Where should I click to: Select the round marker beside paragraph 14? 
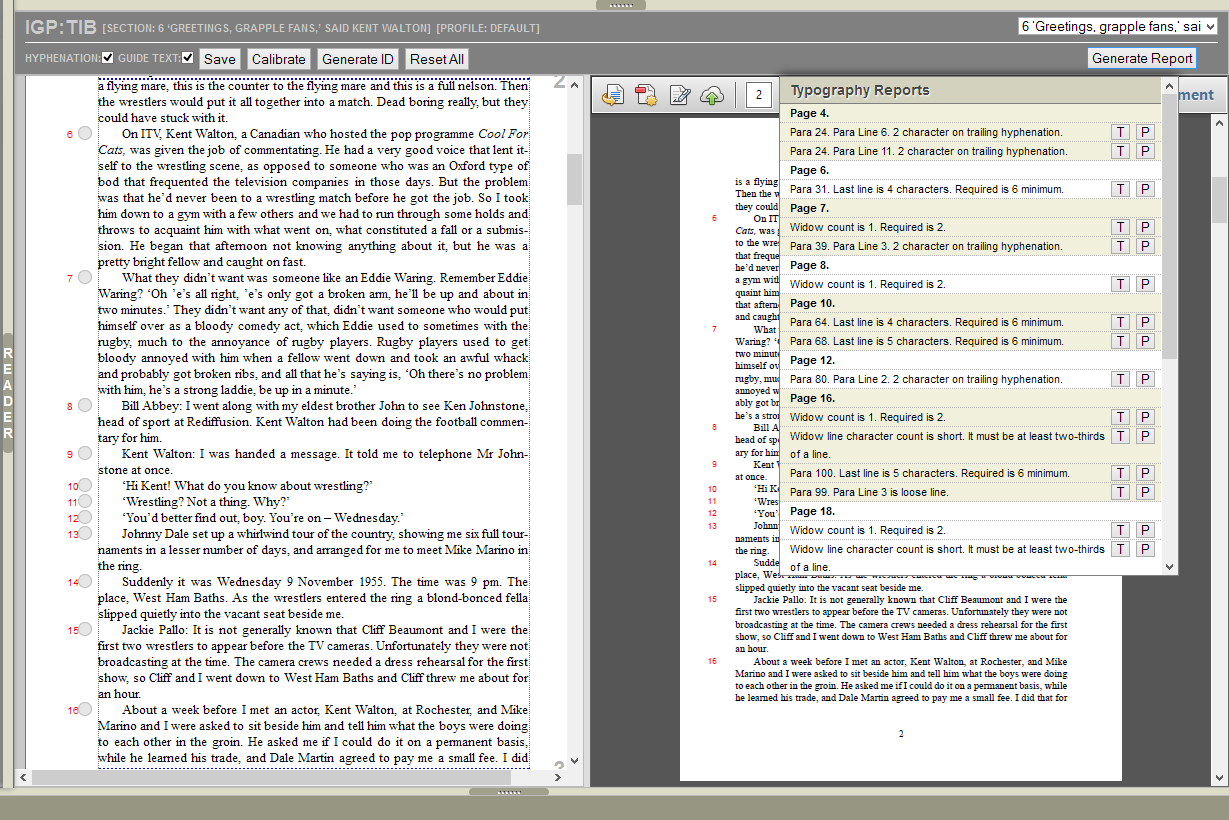click(85, 582)
